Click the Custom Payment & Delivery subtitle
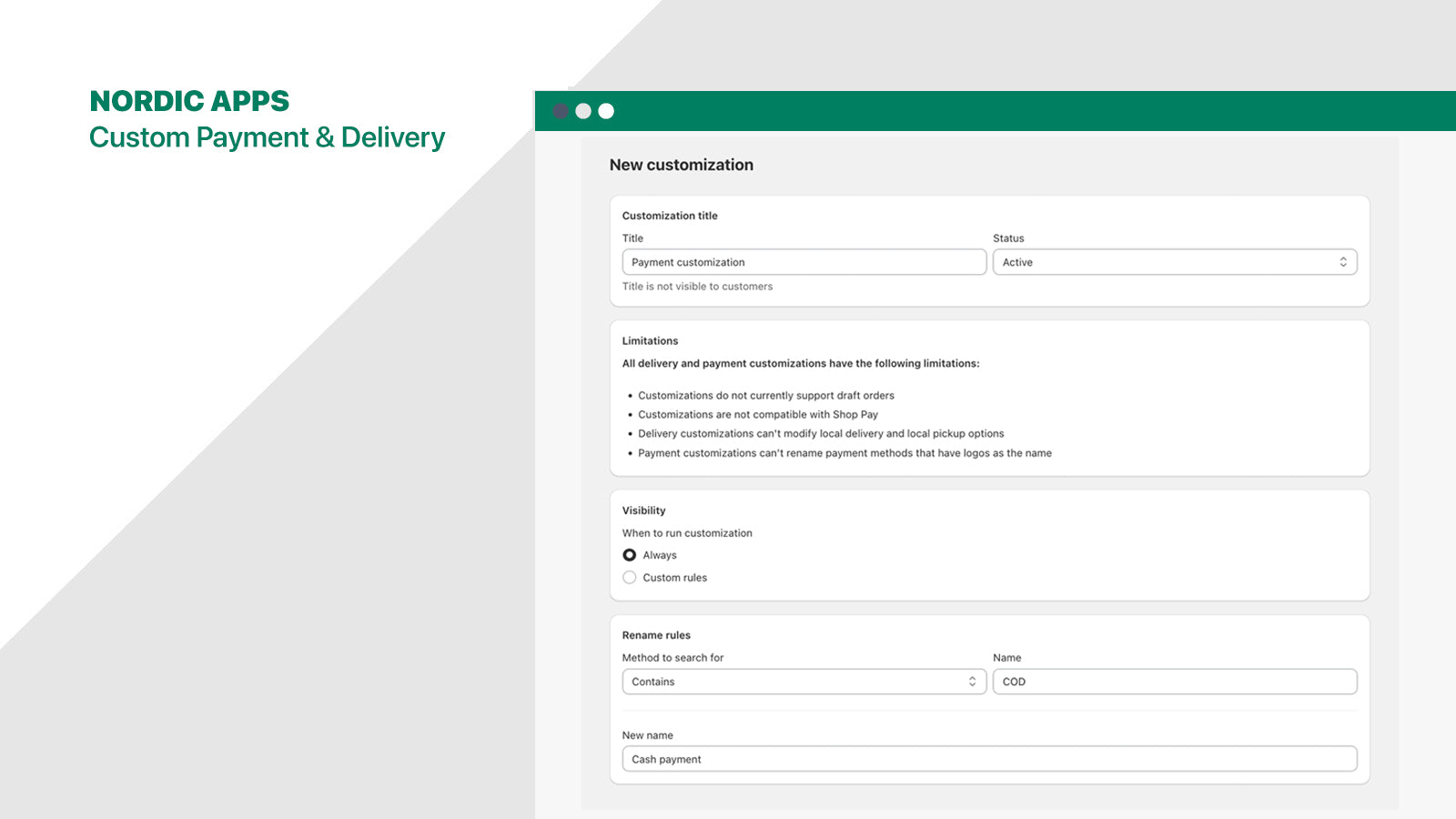The height and width of the screenshot is (819, 1456). pyautogui.click(x=267, y=137)
